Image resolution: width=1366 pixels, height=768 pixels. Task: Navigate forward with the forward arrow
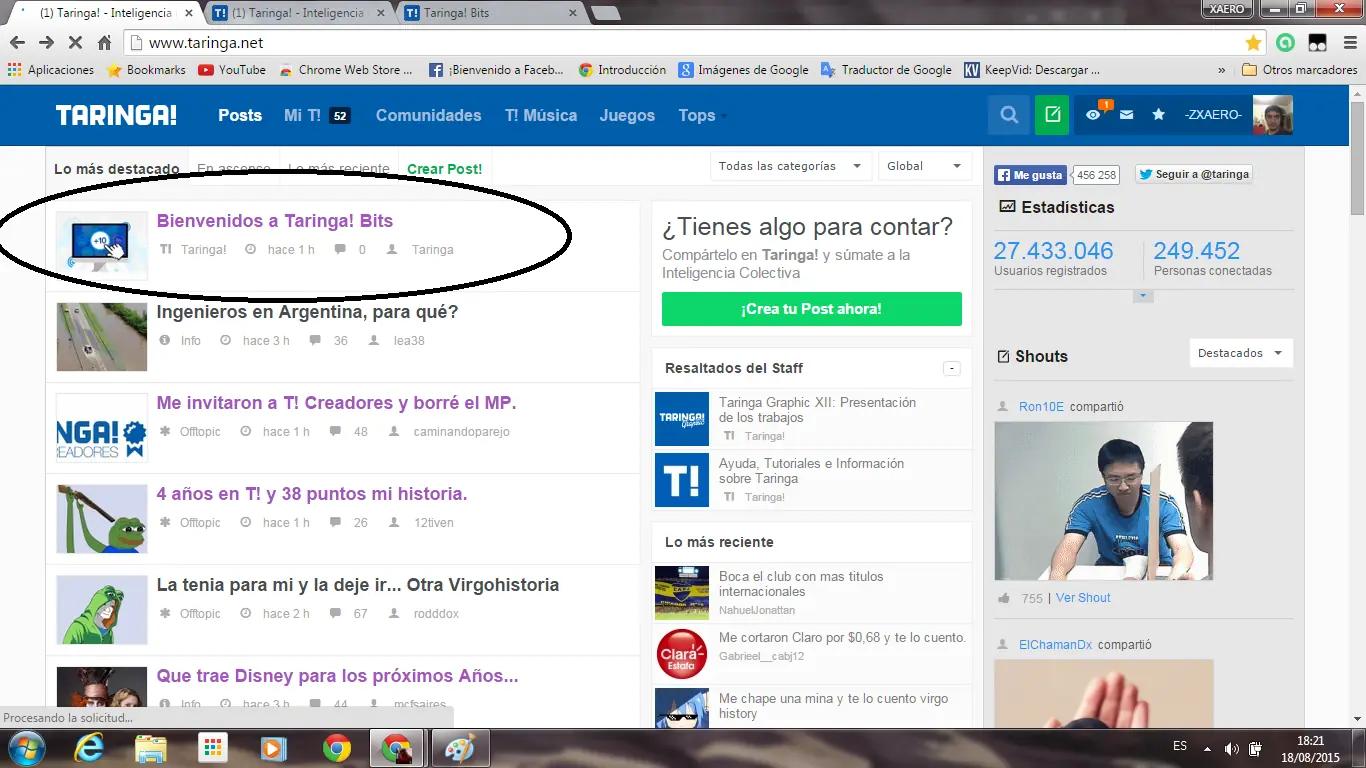46,43
